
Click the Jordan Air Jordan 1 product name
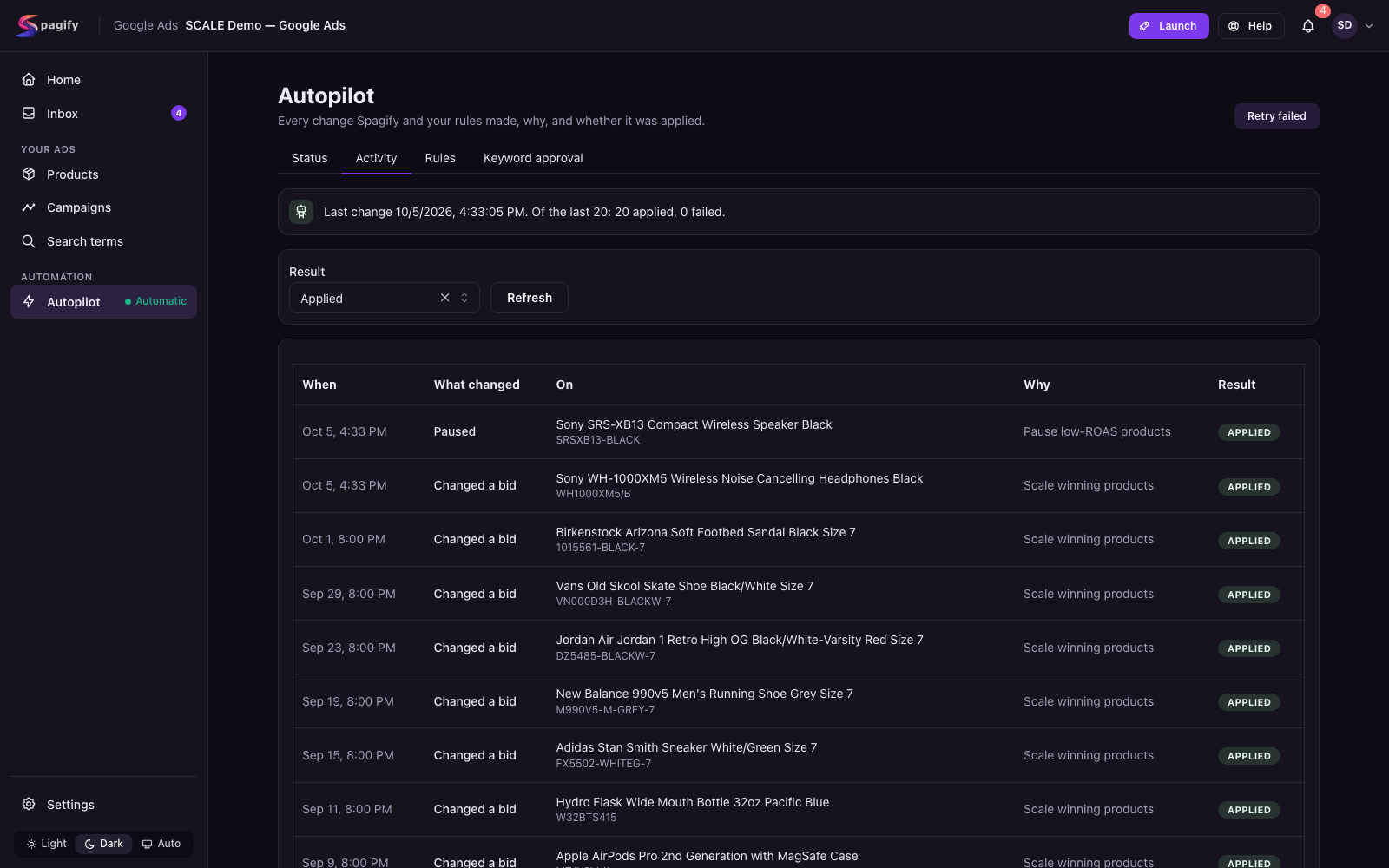[x=740, y=640]
